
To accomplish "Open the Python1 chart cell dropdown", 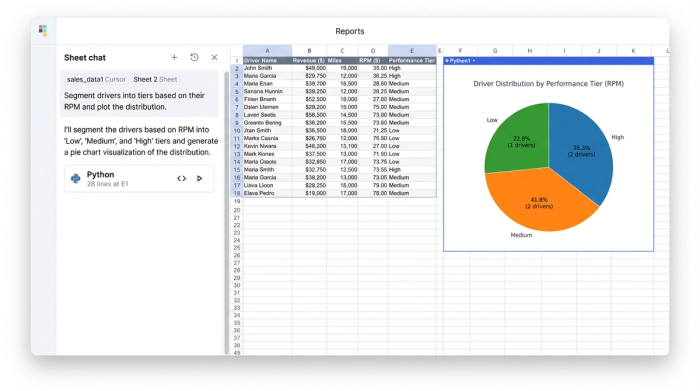I will coord(474,61).
